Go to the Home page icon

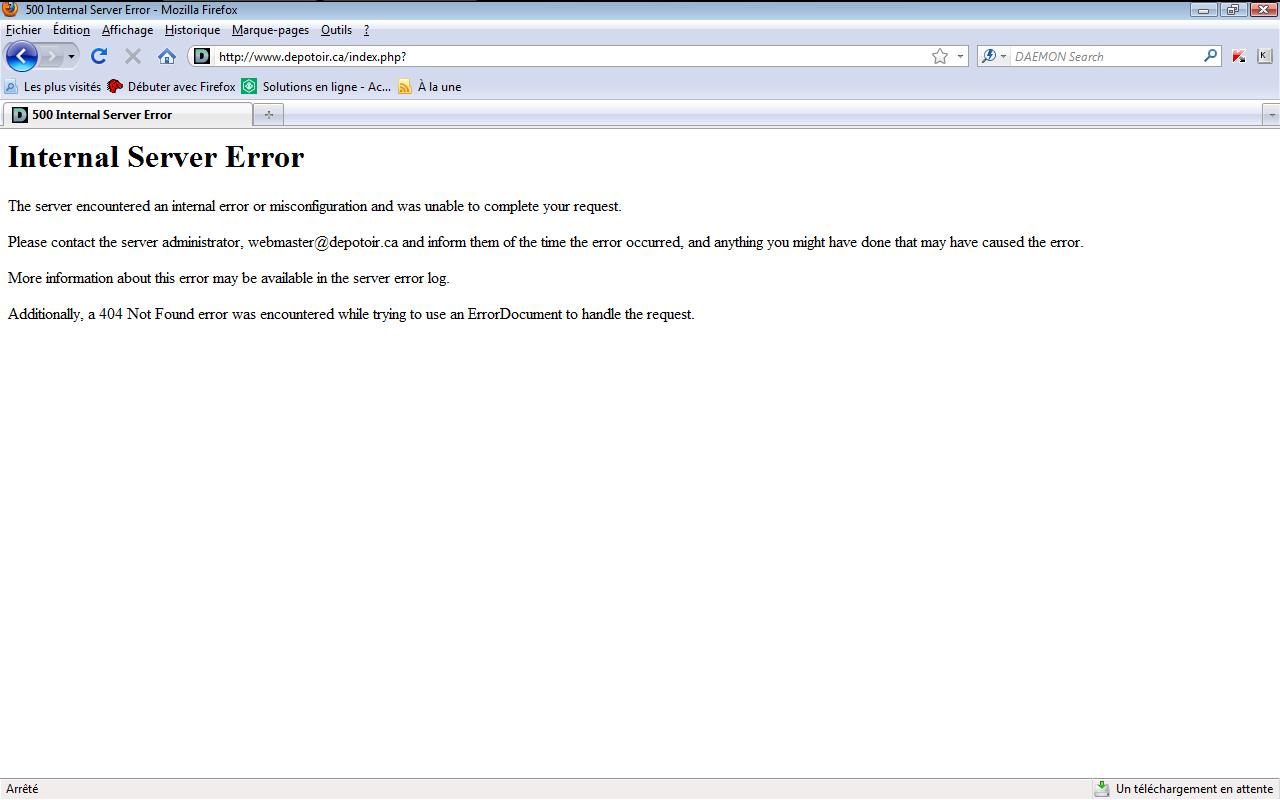pyautogui.click(x=167, y=56)
